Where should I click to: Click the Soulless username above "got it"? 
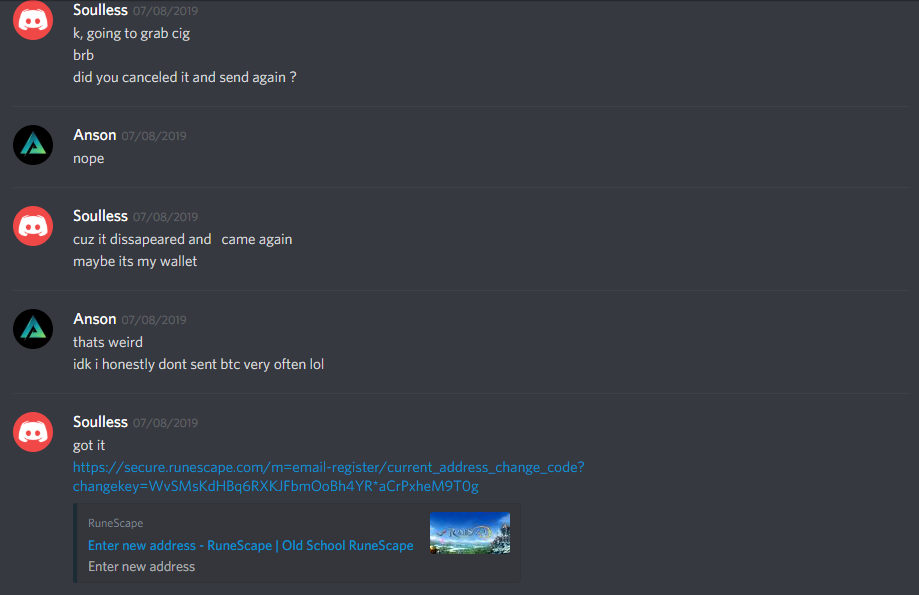[100, 422]
